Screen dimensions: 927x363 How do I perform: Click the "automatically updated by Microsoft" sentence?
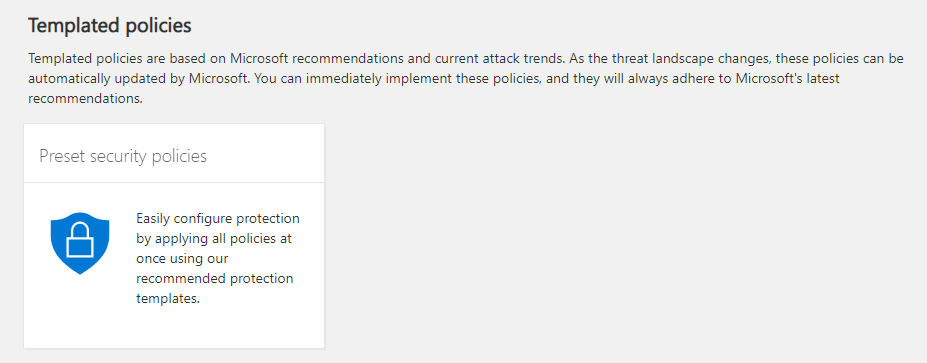139,79
